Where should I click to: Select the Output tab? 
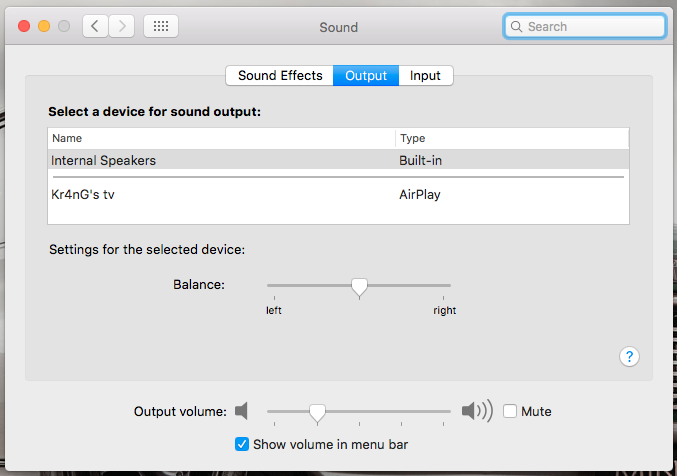click(366, 76)
